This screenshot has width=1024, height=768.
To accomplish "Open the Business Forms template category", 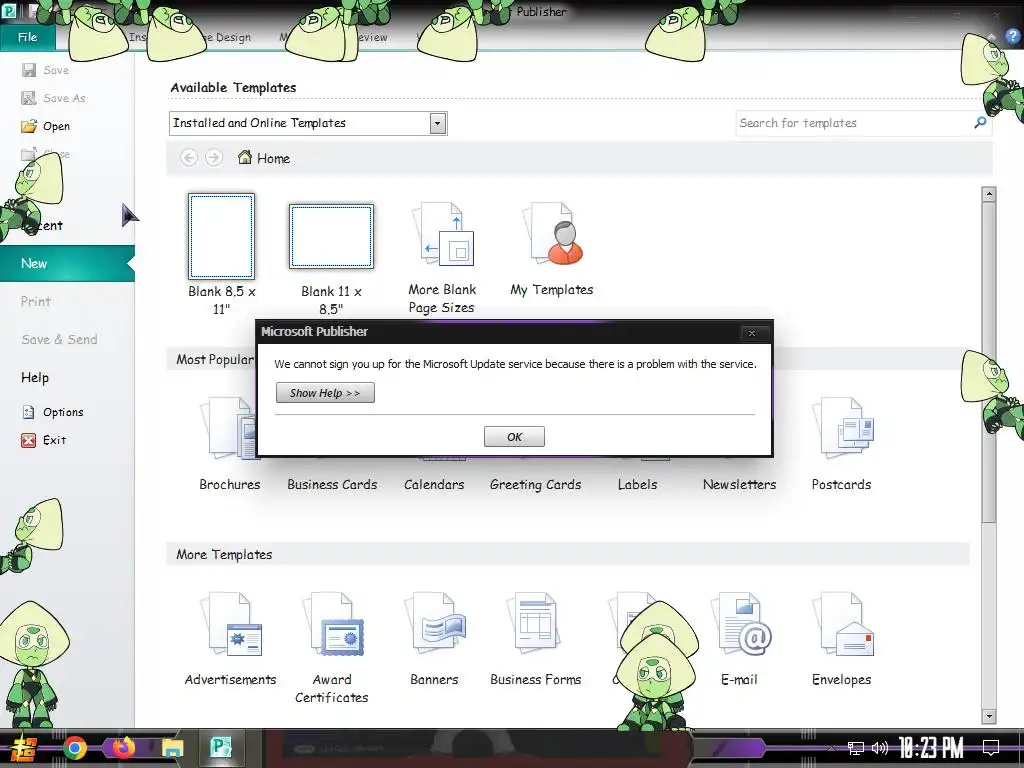I will click(536, 639).
